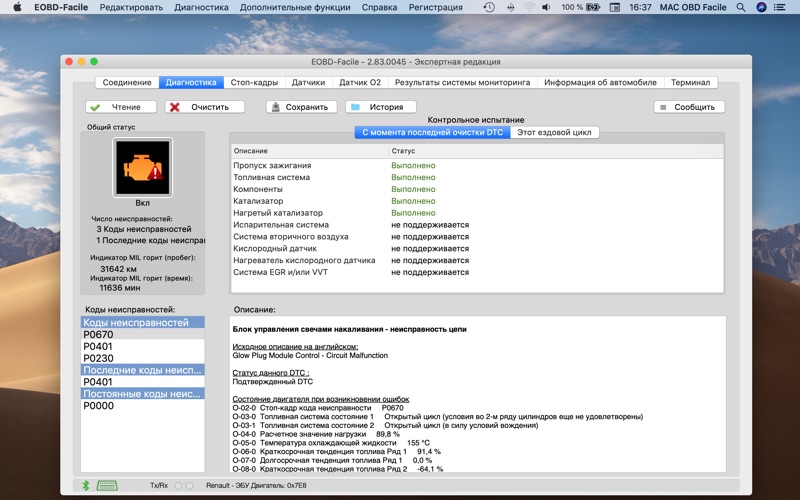Open the Датчики tab
Viewport: 800px width, 500px height.
(308, 82)
